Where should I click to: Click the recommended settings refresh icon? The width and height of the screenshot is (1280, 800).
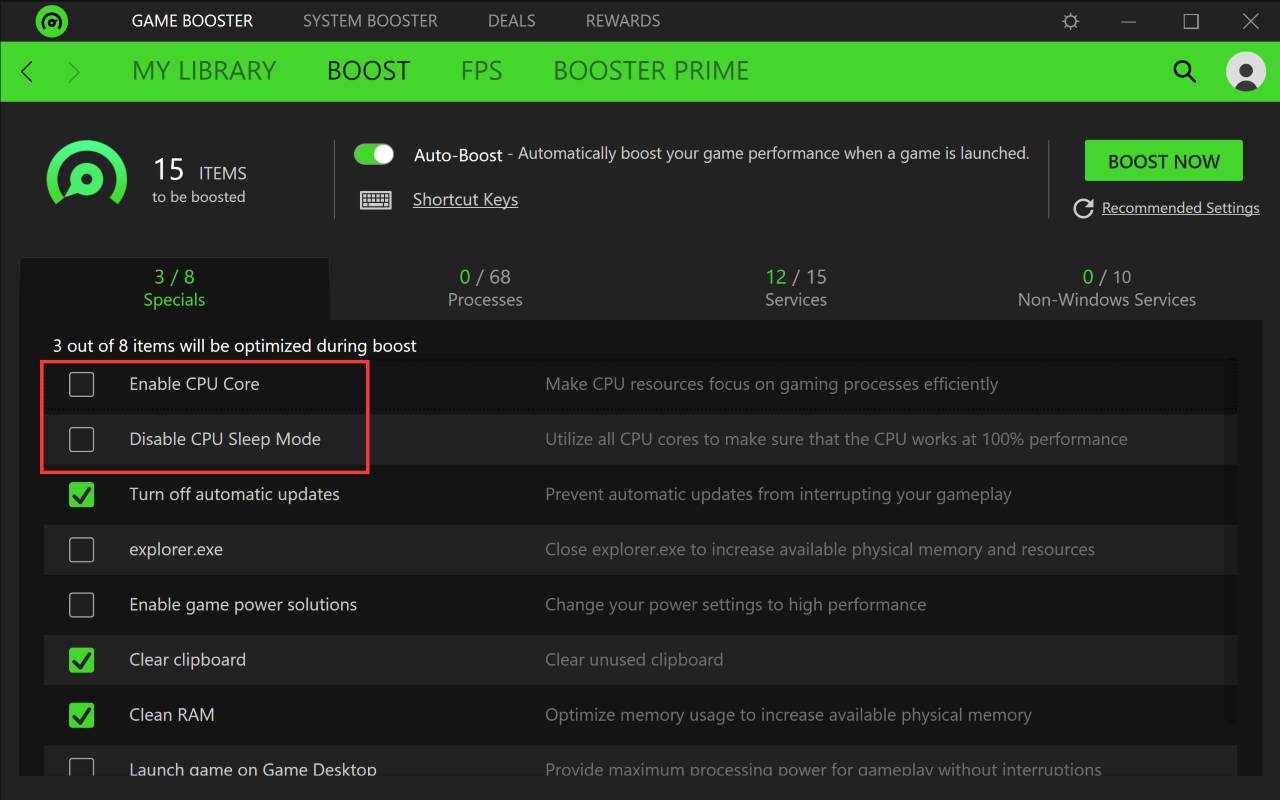1083,208
